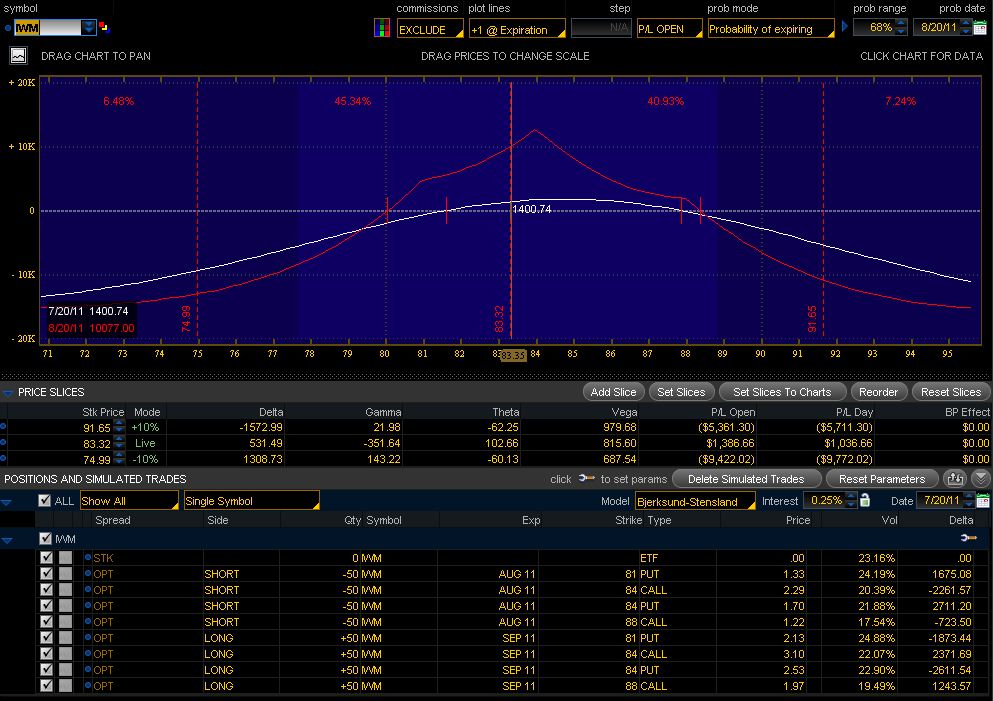Viewport: 993px width, 701px height.
Task: Uncheck the AUG 11 84 PUT checkbox
Action: click(x=46, y=605)
